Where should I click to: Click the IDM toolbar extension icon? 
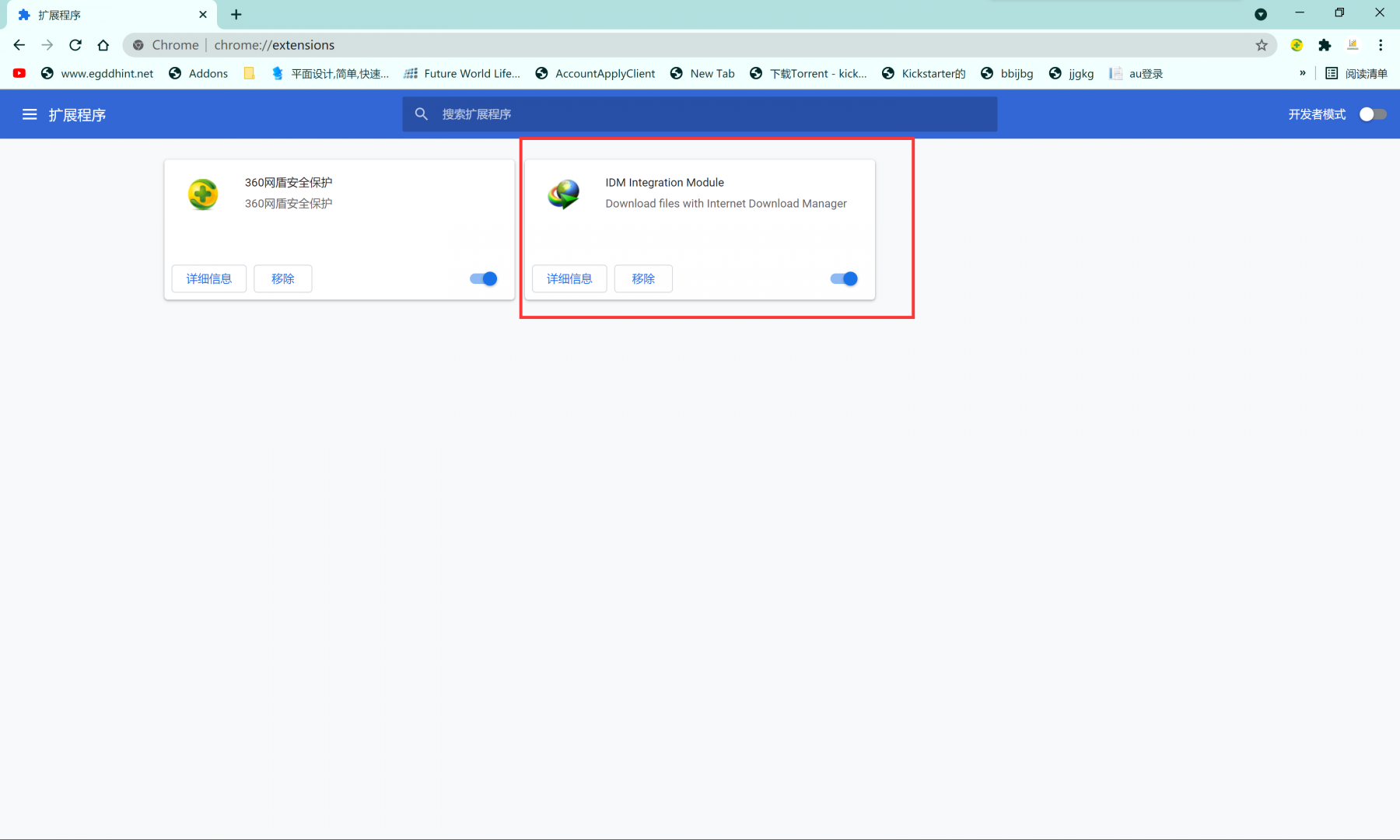(1353, 45)
